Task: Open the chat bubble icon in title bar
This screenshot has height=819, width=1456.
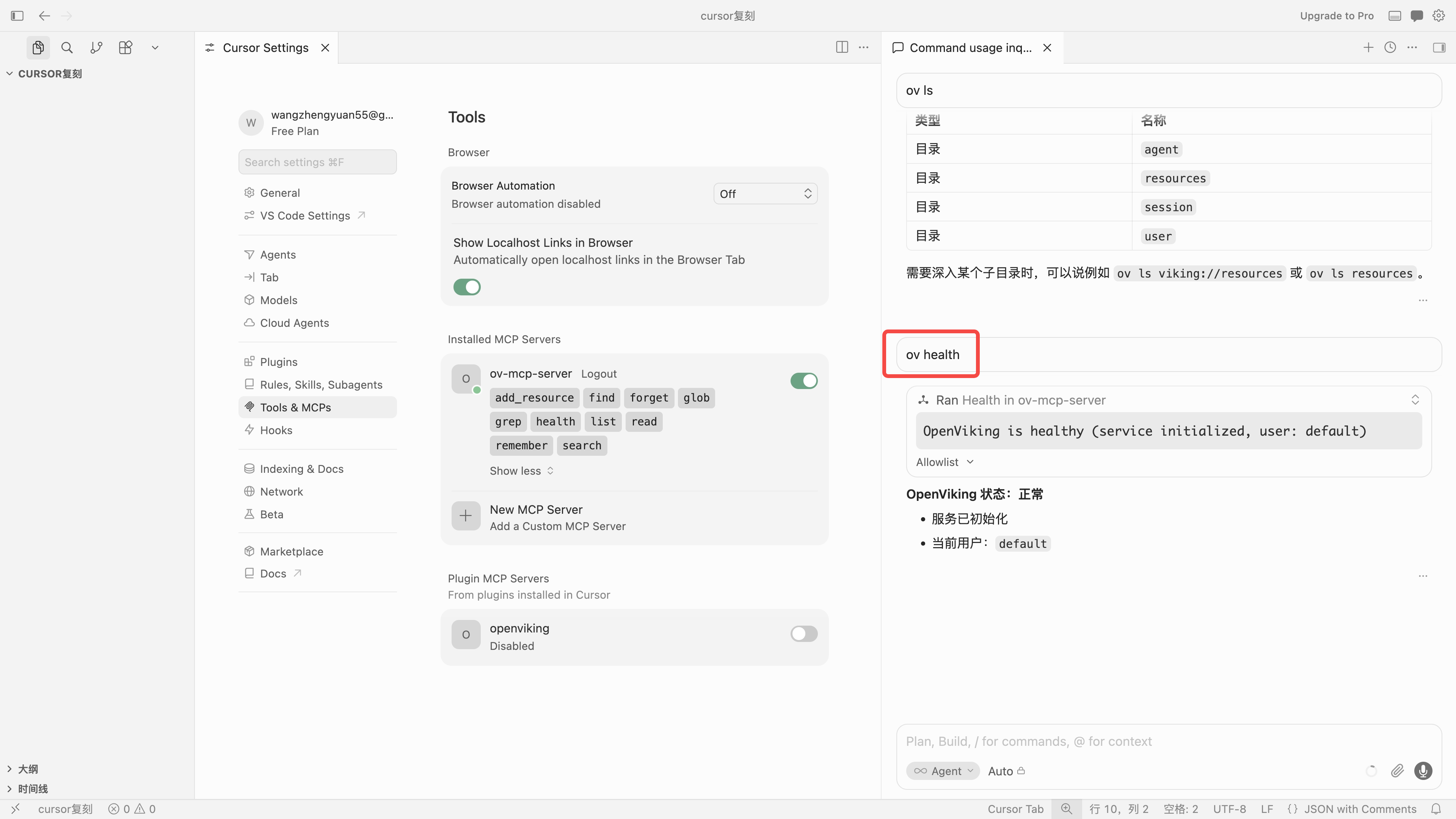Action: click(1417, 16)
